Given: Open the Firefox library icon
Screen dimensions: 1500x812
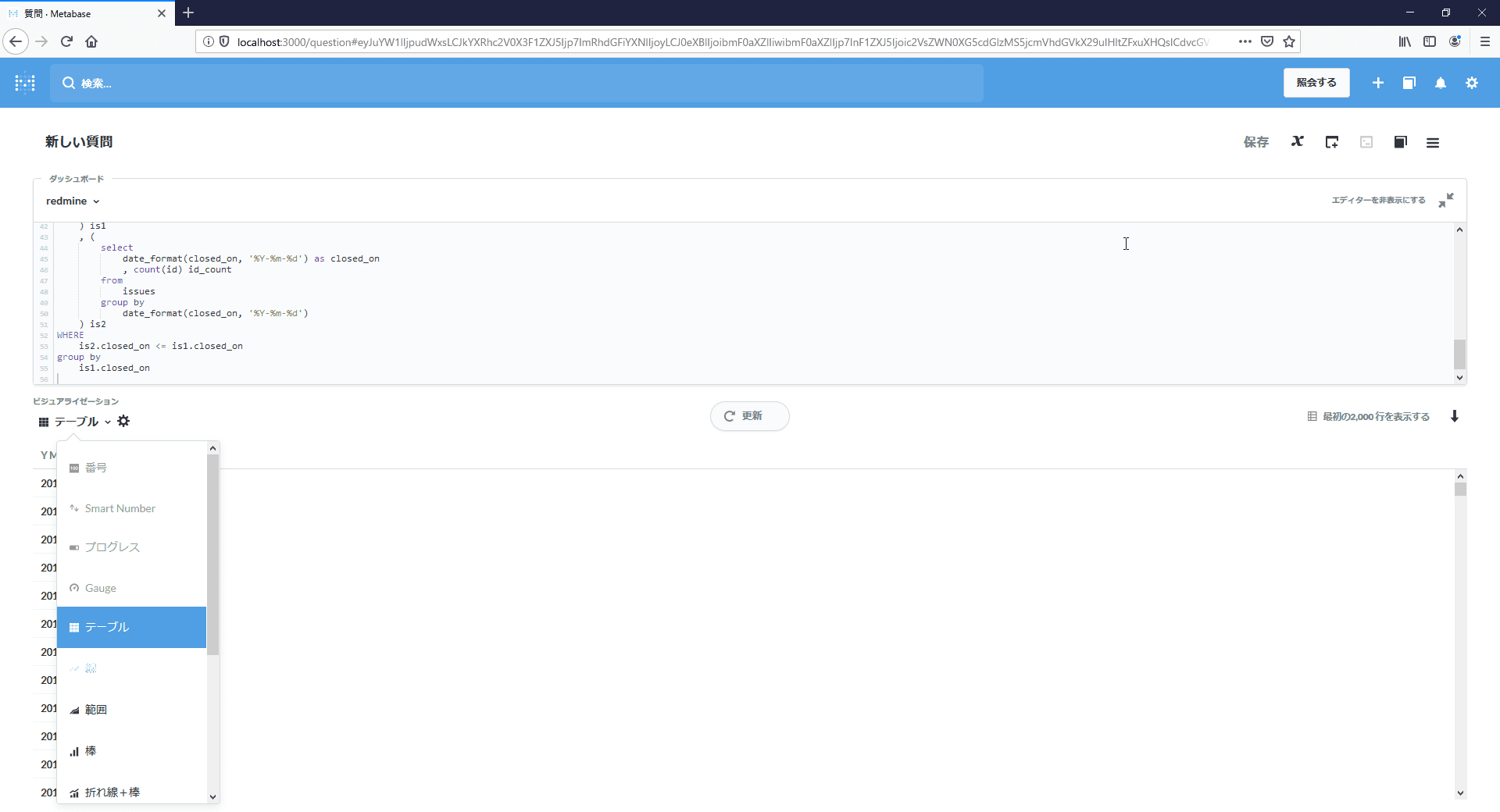Looking at the screenshot, I should (1404, 41).
